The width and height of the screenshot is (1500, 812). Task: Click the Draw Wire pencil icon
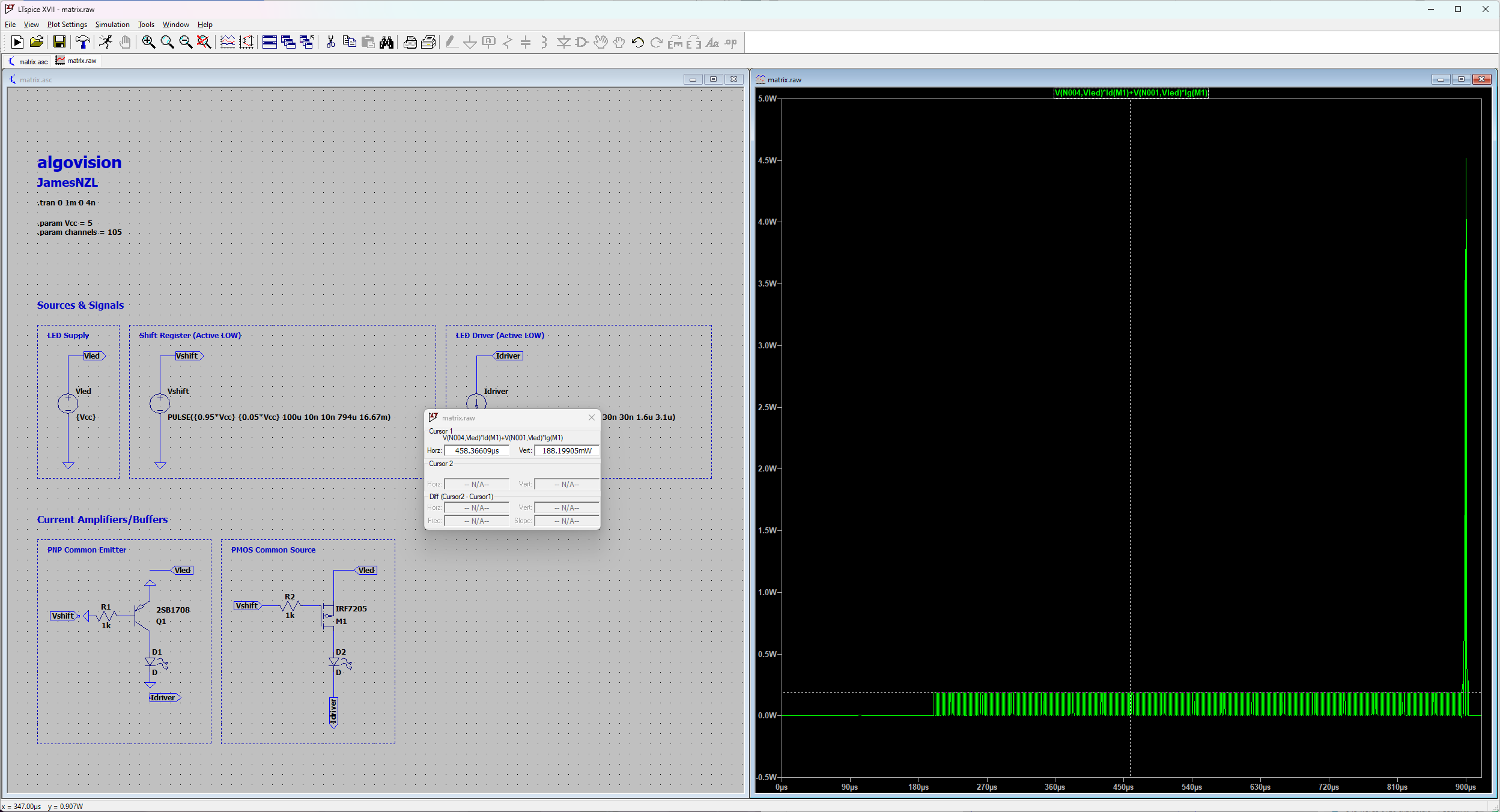click(452, 42)
